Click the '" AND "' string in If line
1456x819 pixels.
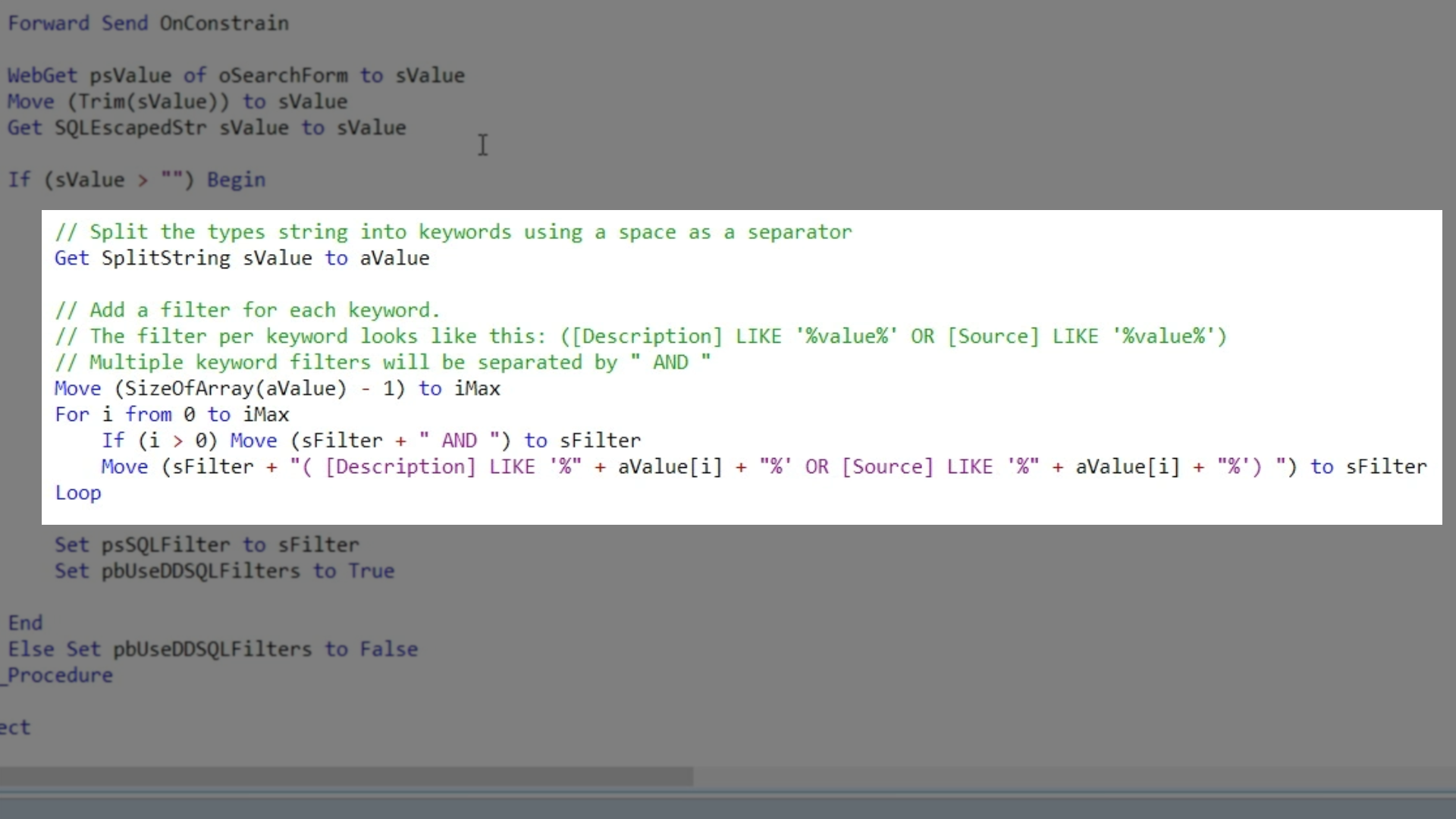pyautogui.click(x=459, y=441)
